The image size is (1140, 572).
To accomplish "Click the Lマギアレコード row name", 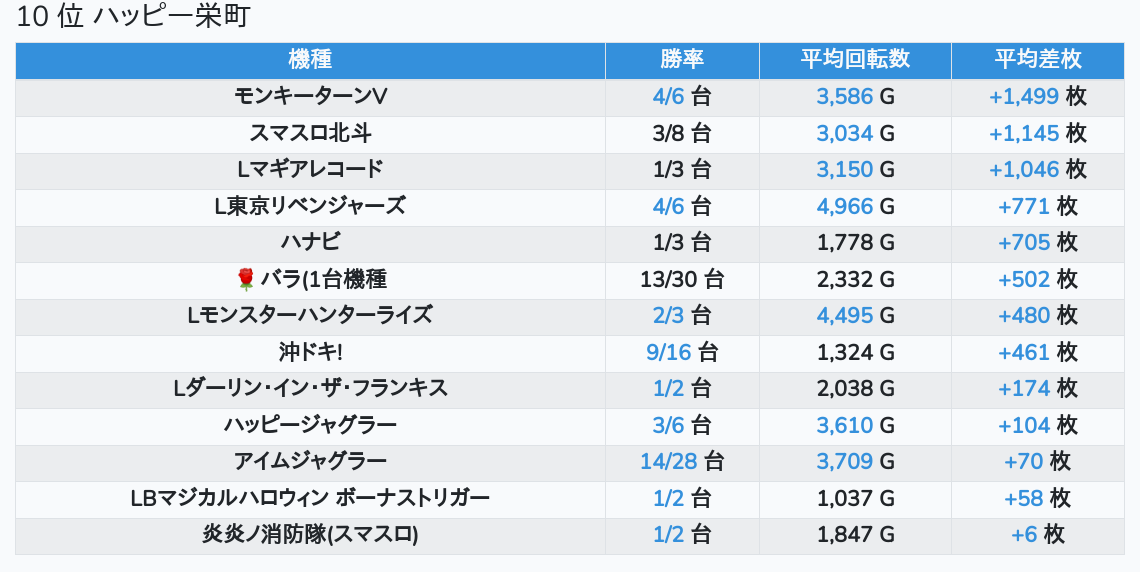I will pyautogui.click(x=310, y=169).
